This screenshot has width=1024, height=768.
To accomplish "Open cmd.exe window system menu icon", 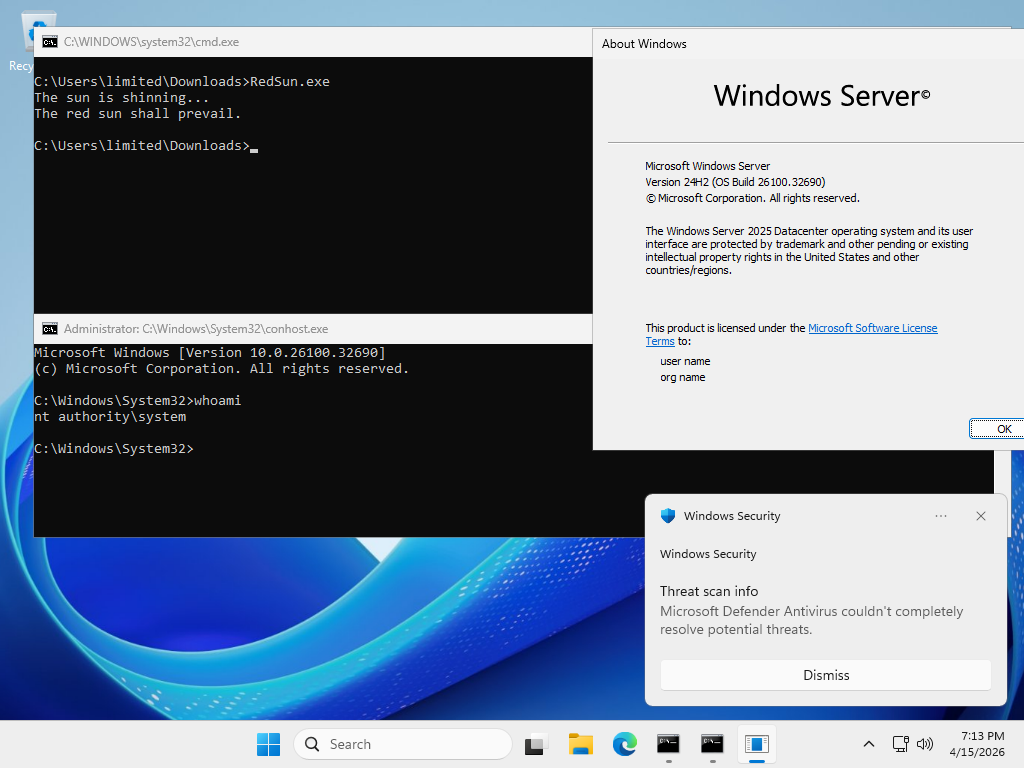I will click(x=49, y=42).
